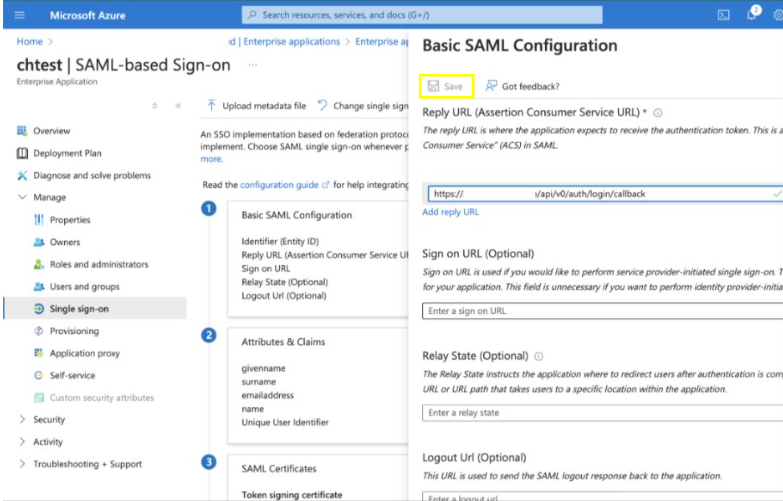Open Provisioning page
The image size is (783, 501).
[x=74, y=331]
